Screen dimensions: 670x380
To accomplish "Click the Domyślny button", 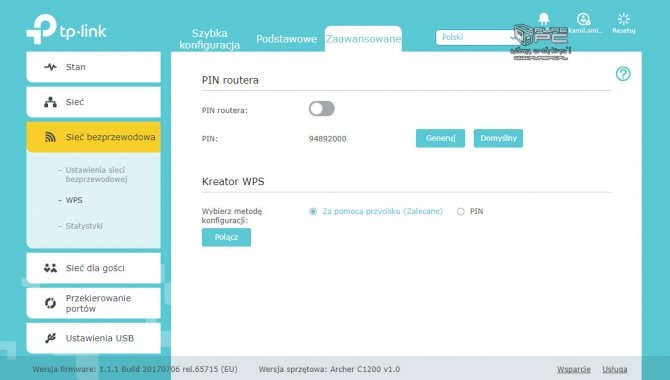I will (x=498, y=138).
